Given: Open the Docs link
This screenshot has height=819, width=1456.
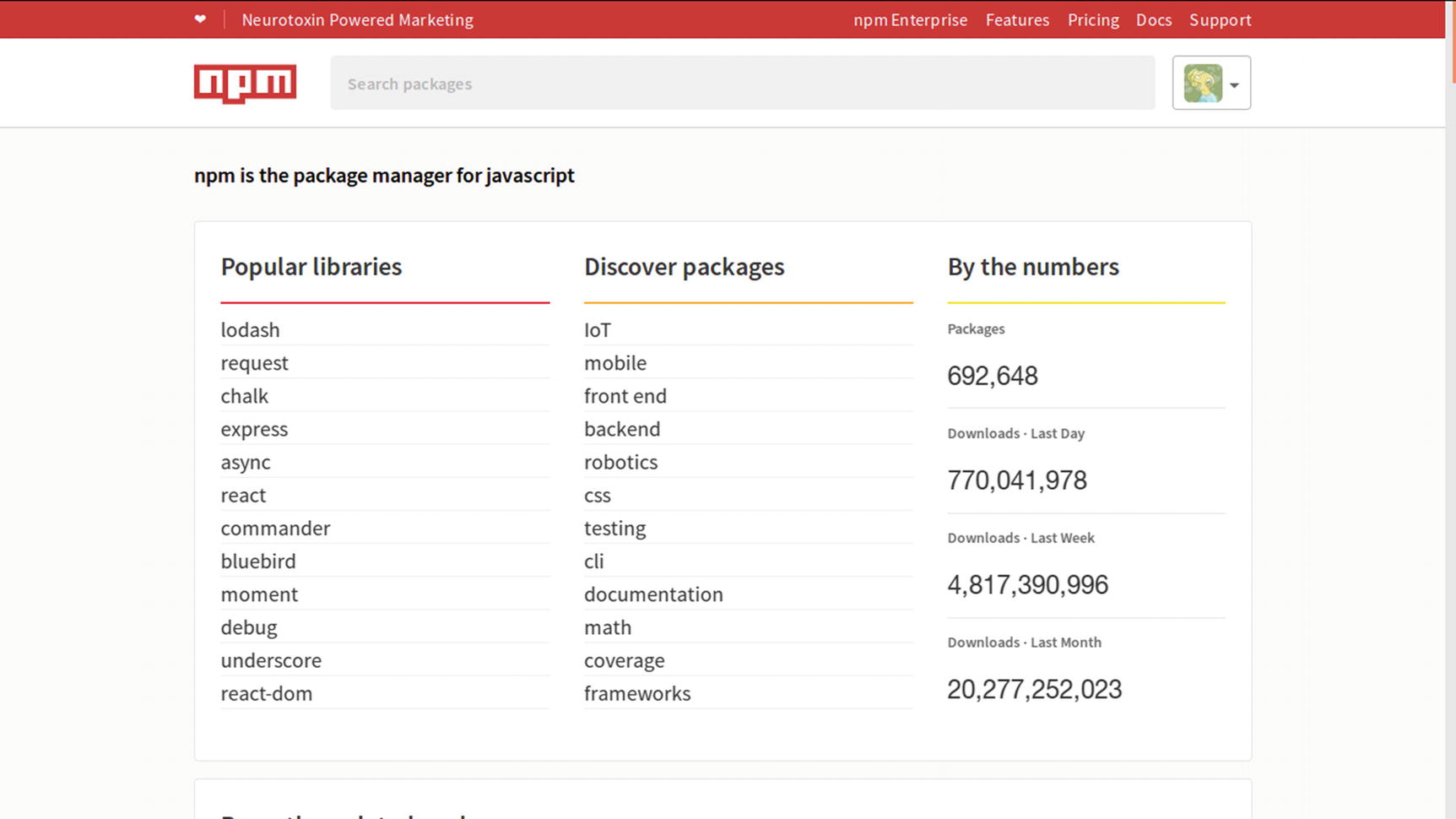Looking at the screenshot, I should 1153,19.
